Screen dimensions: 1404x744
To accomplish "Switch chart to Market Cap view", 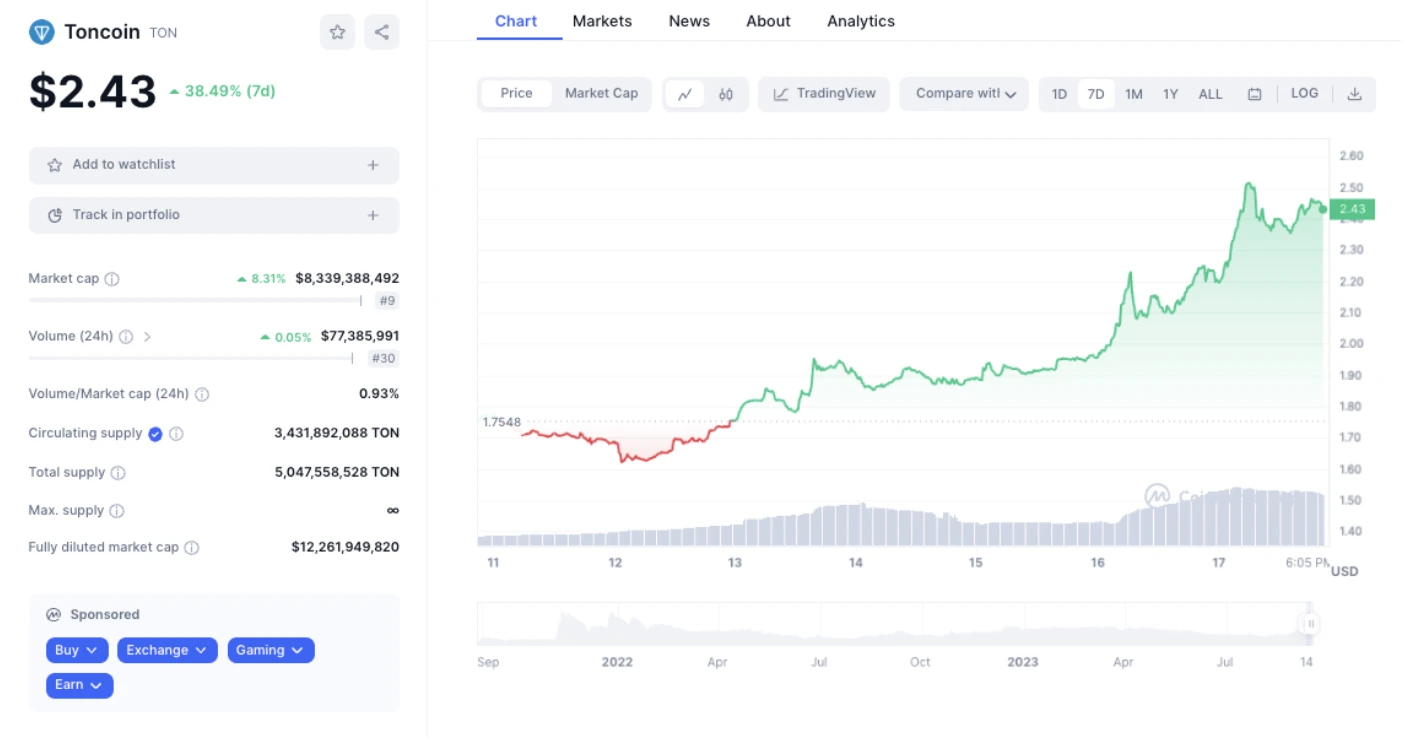I will pos(601,94).
